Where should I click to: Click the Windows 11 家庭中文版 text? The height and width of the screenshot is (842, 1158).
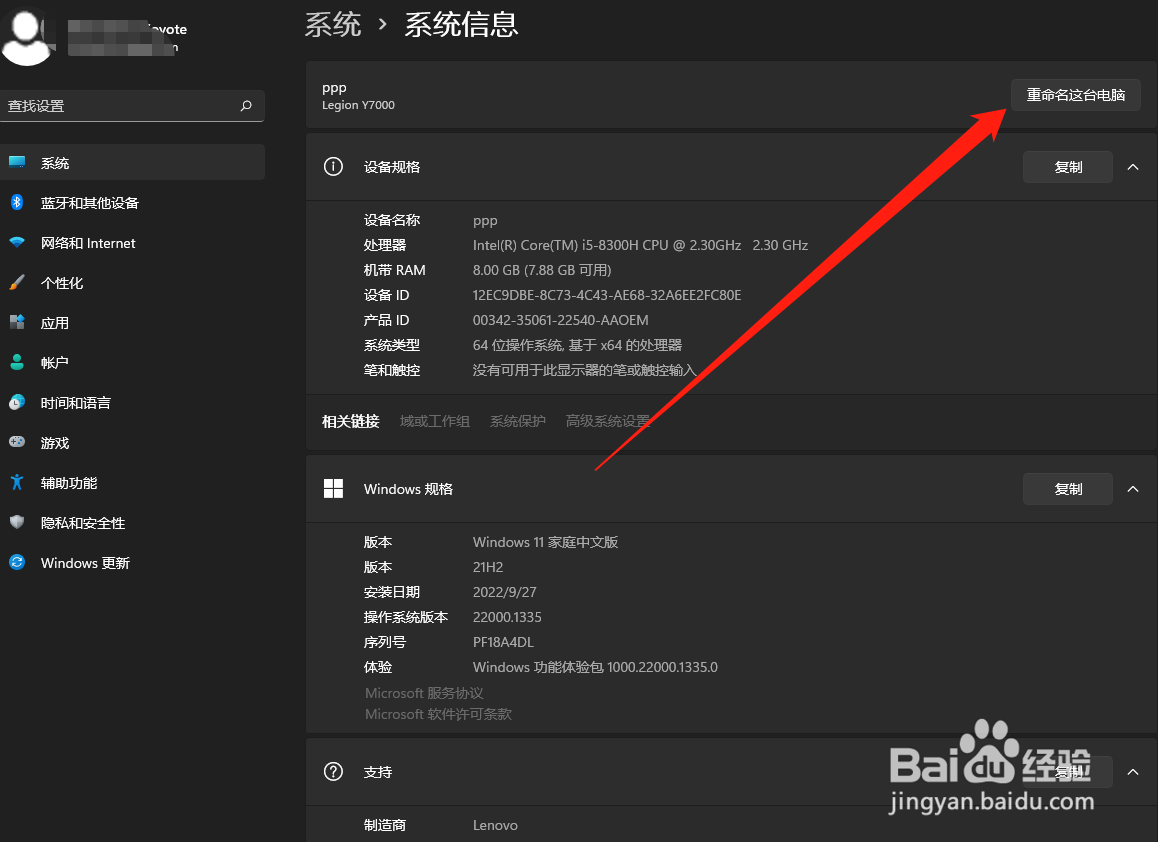coord(545,541)
